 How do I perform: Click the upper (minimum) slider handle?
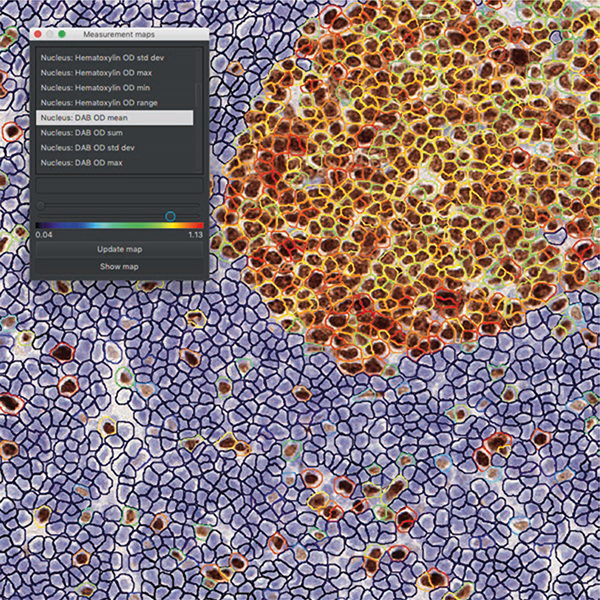tap(40, 206)
